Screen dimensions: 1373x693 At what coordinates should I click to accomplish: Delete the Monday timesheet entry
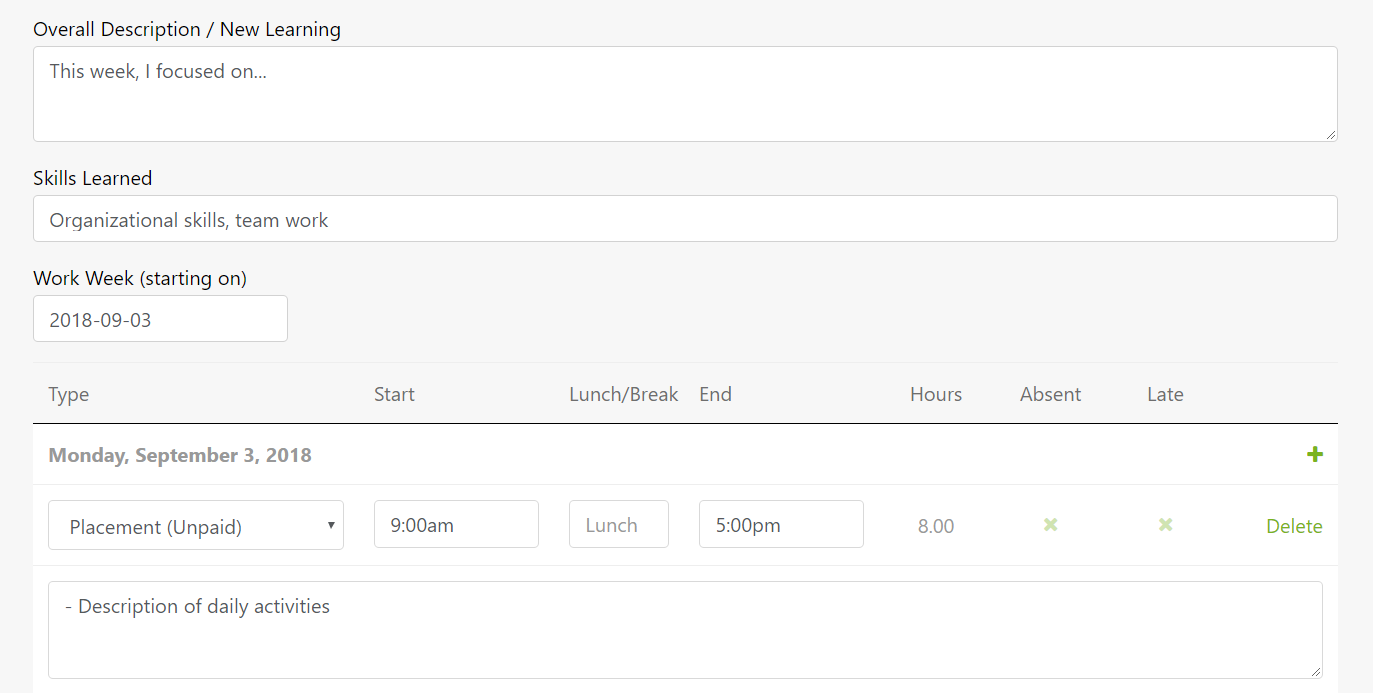click(x=1294, y=524)
